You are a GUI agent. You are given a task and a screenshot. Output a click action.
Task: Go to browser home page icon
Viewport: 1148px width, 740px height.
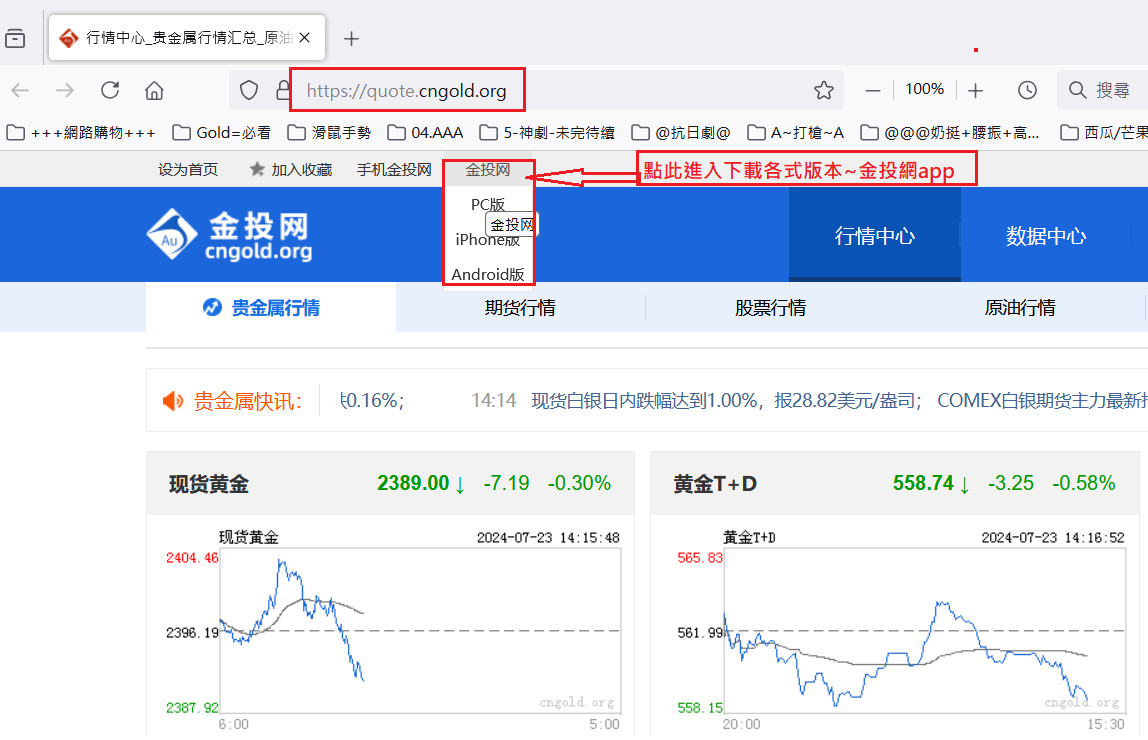tap(154, 90)
